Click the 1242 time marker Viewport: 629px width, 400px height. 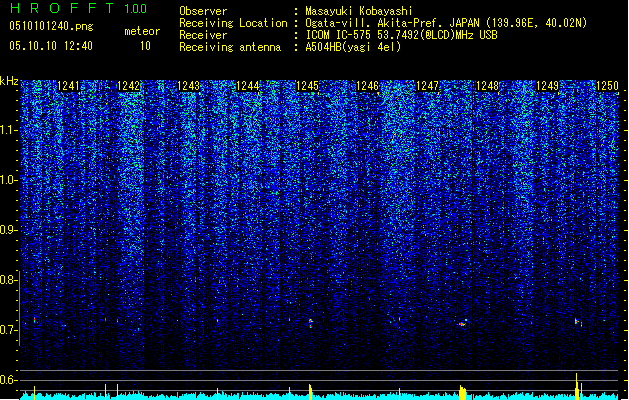tap(128, 86)
